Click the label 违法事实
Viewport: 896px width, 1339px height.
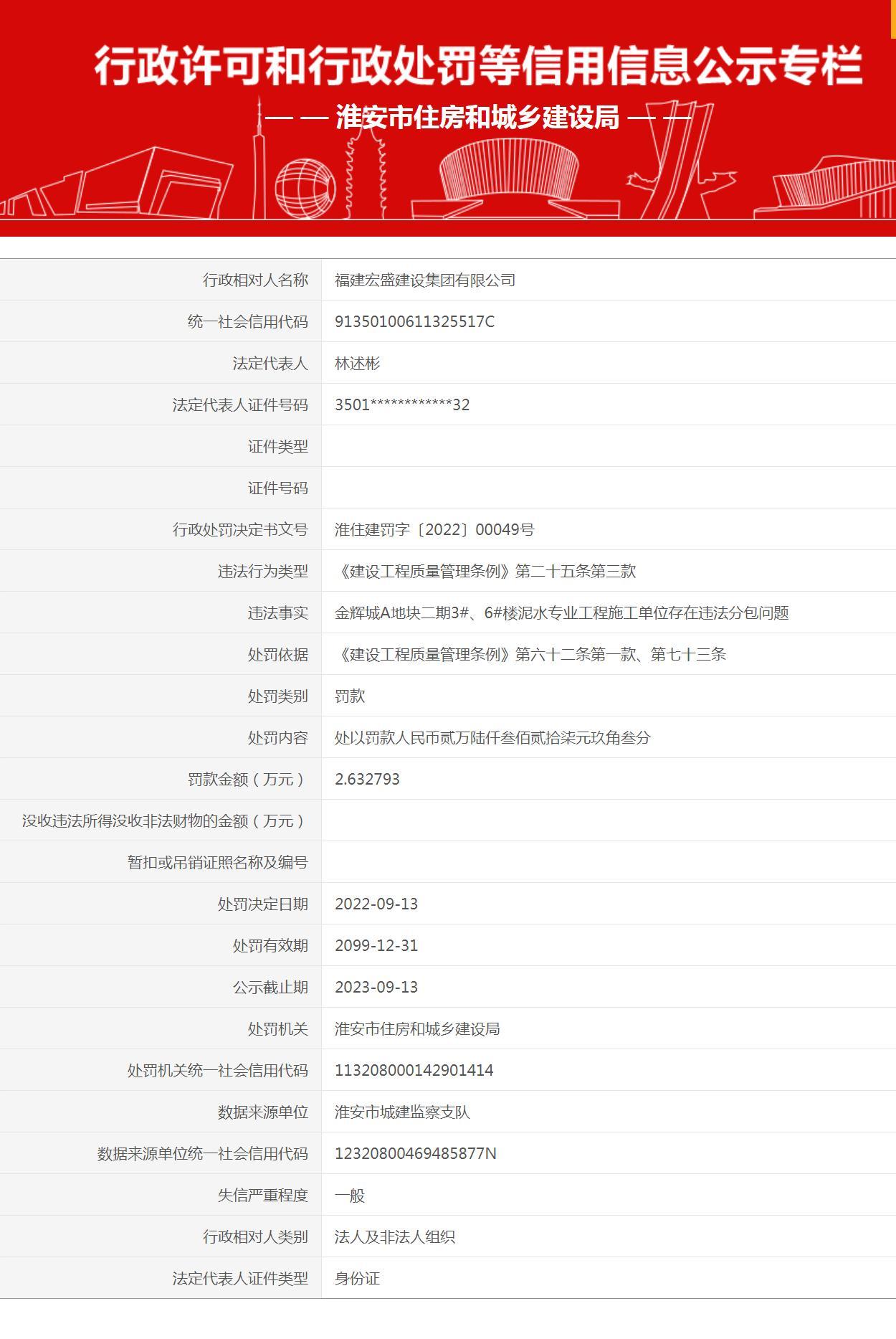278,612
